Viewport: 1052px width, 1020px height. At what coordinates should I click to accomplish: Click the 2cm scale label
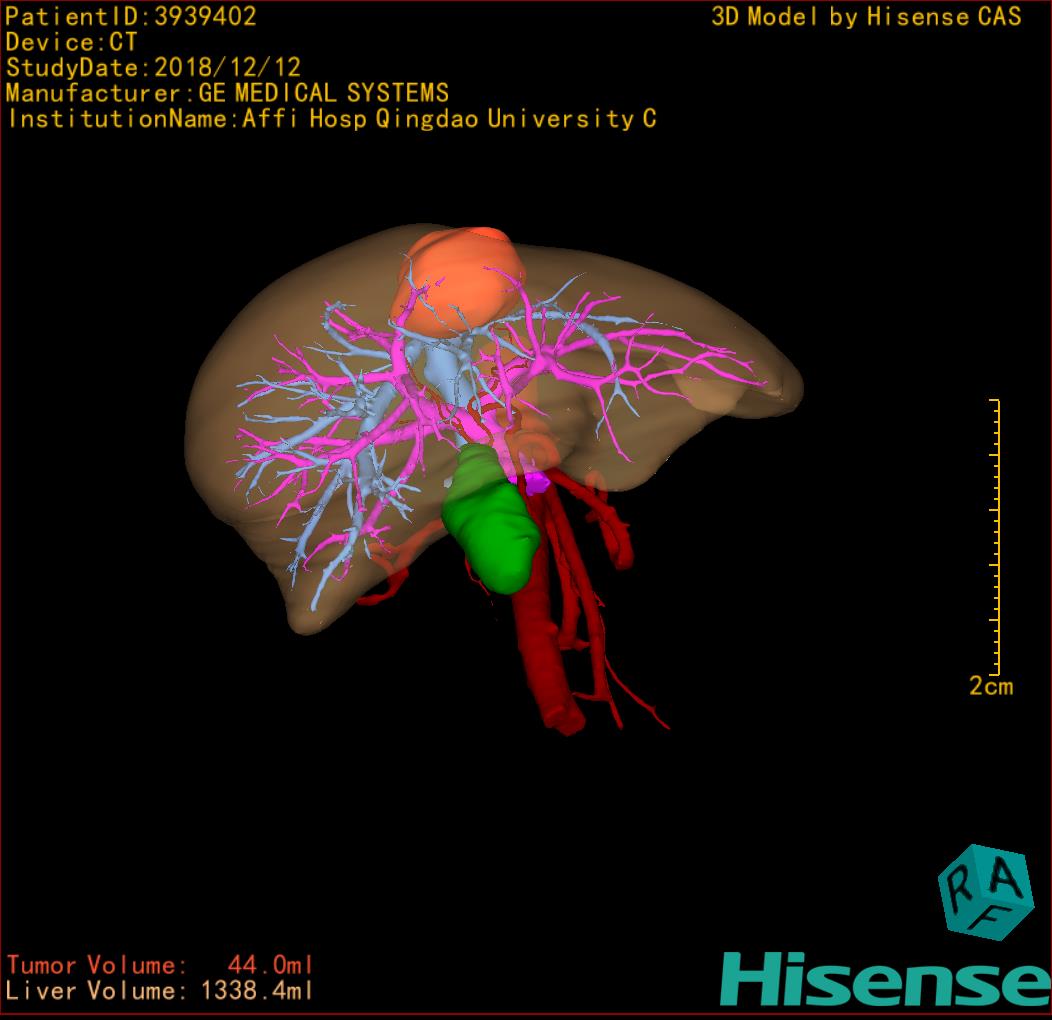tap(990, 686)
